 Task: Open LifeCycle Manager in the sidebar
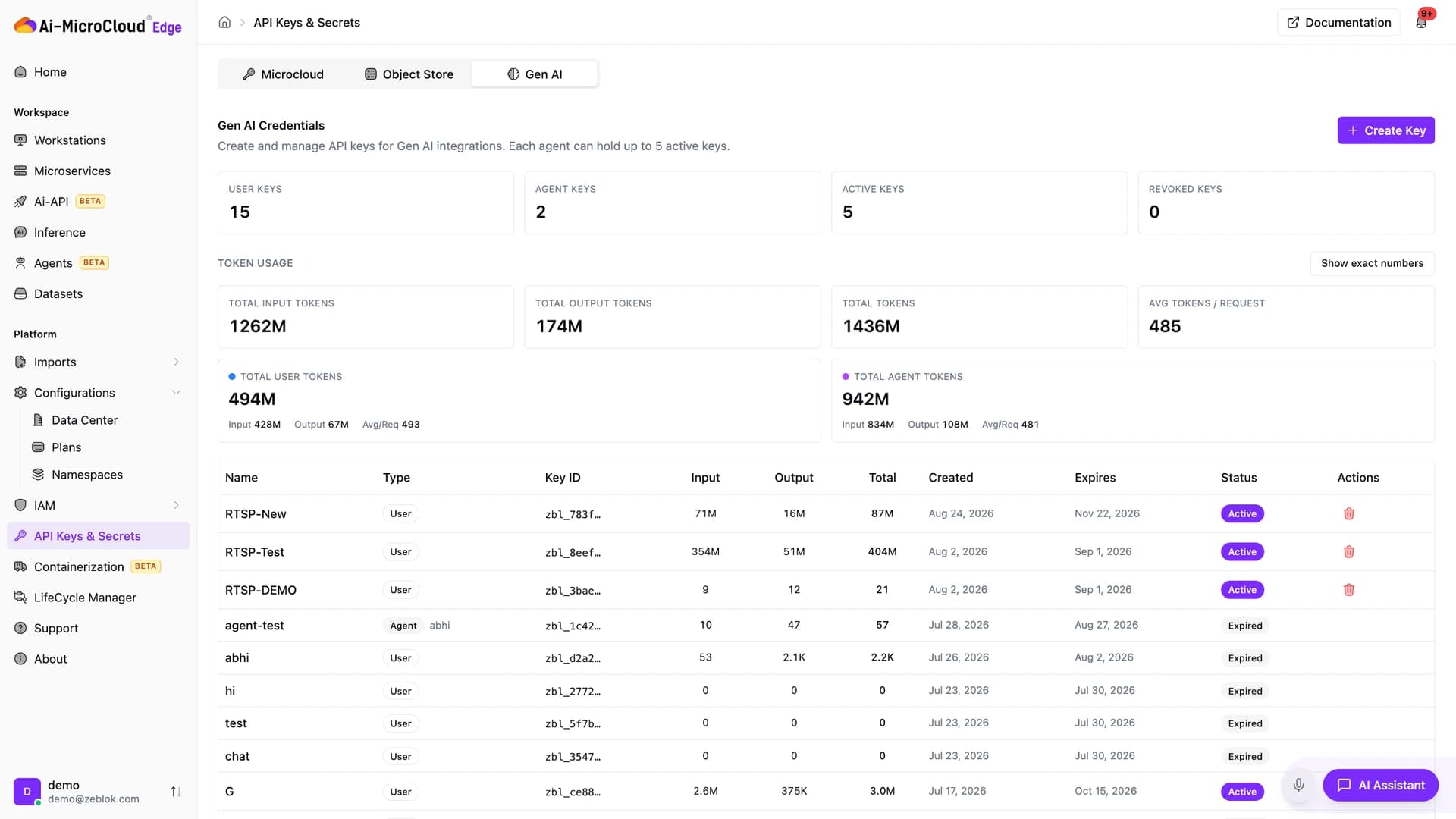pyautogui.click(x=99, y=598)
